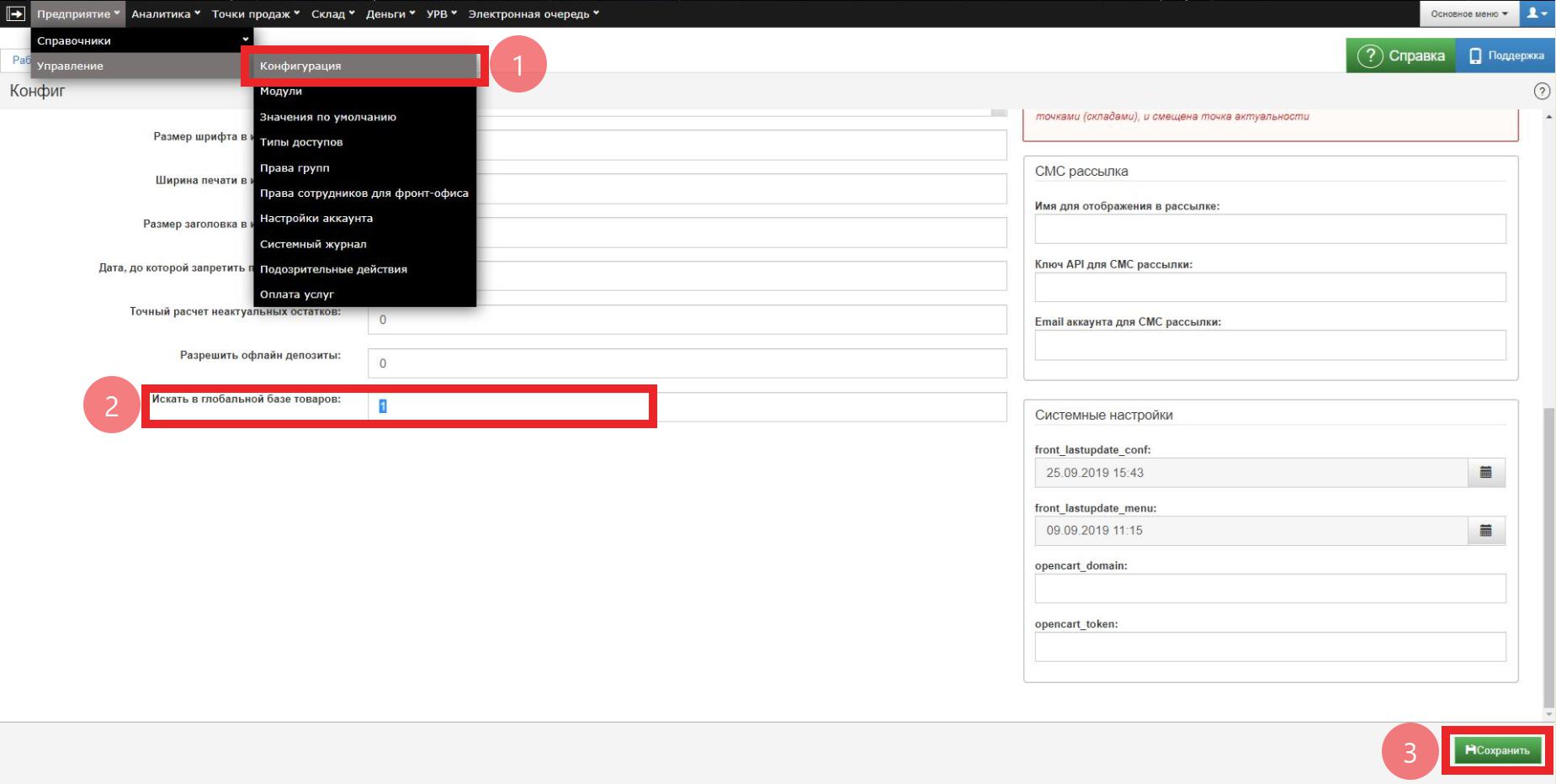1556x784 pixels.
Task: Open the Склад dropdown menu
Action: (332, 13)
